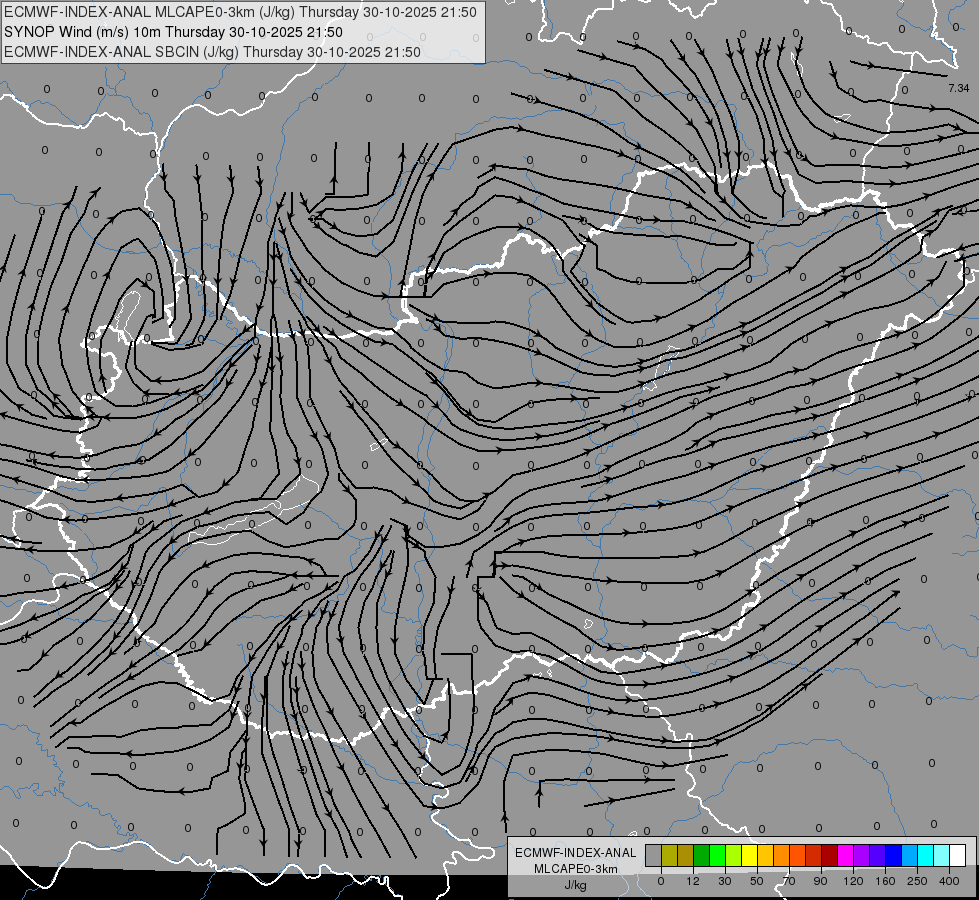Image resolution: width=979 pixels, height=900 pixels.
Task: Select the dark green legend swatch
Action: tap(701, 855)
